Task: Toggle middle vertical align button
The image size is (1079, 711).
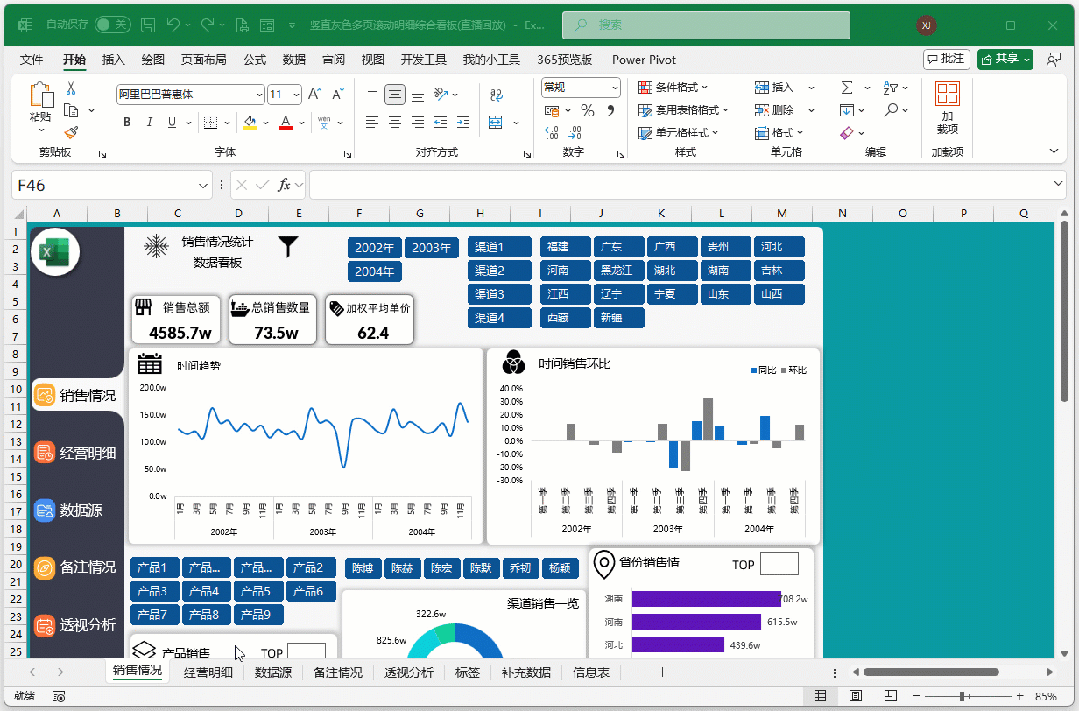Action: [394, 94]
